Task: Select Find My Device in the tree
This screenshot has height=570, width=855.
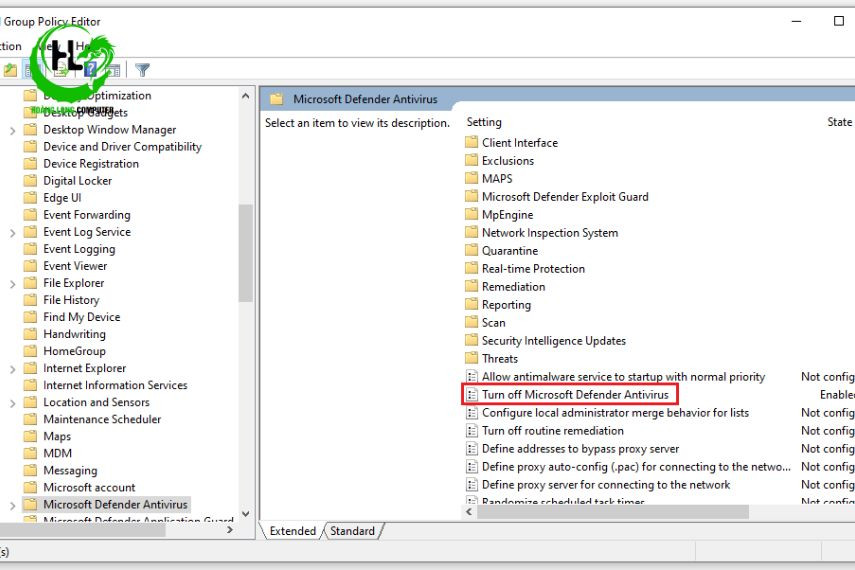Action: coord(82,316)
